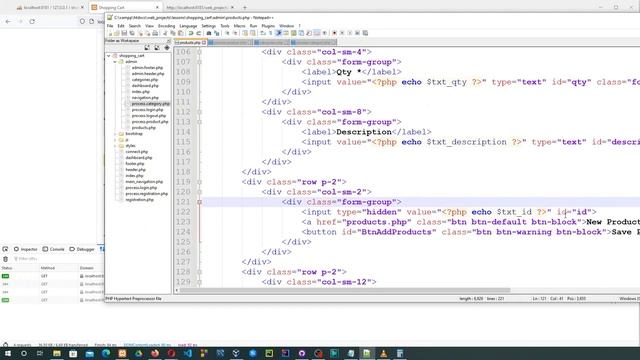
Task: Open the Inspector devtools tab
Action: pyautogui.click(x=26, y=249)
